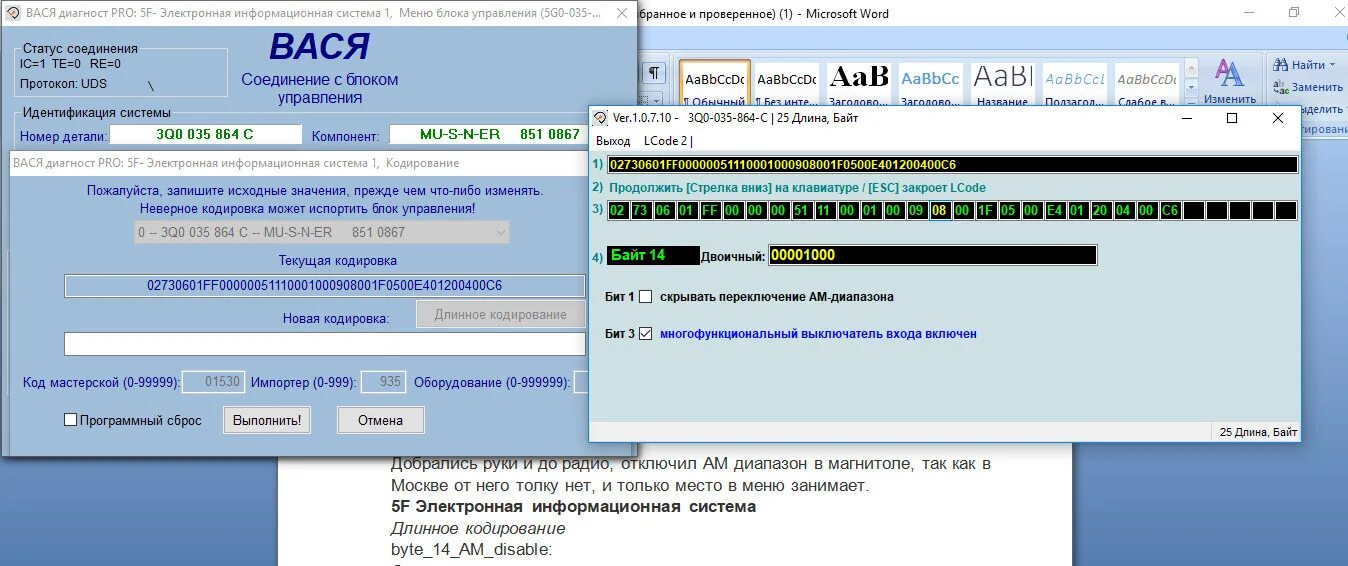Select byte cell 06 in LCode
Image resolution: width=1348 pixels, height=566 pixels.
tap(664, 211)
